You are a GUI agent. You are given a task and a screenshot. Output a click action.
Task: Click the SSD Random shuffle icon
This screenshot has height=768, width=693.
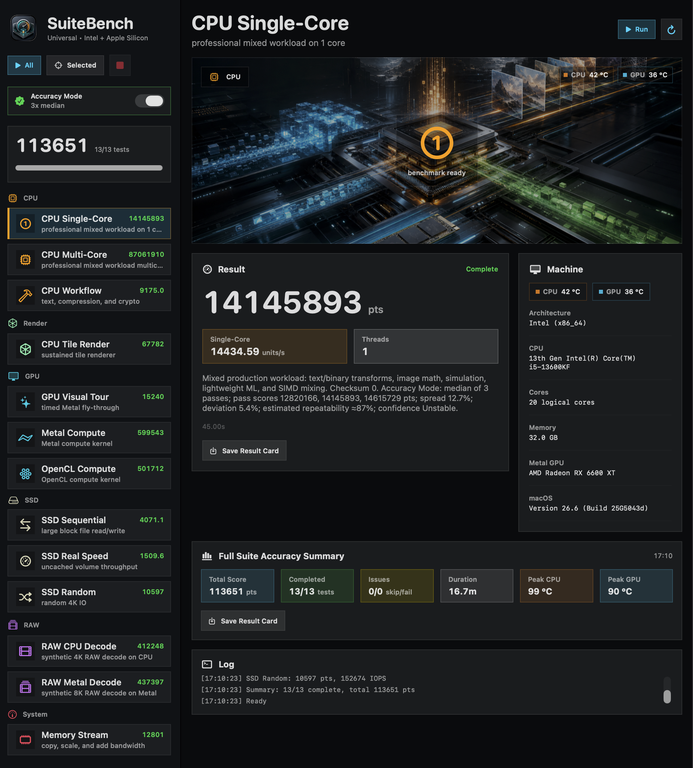tap(25, 597)
